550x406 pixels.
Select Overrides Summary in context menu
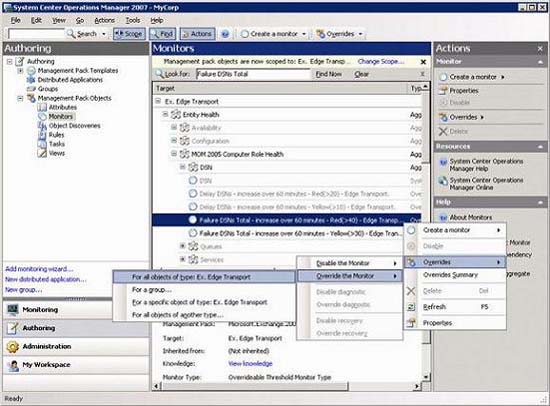tap(455, 275)
